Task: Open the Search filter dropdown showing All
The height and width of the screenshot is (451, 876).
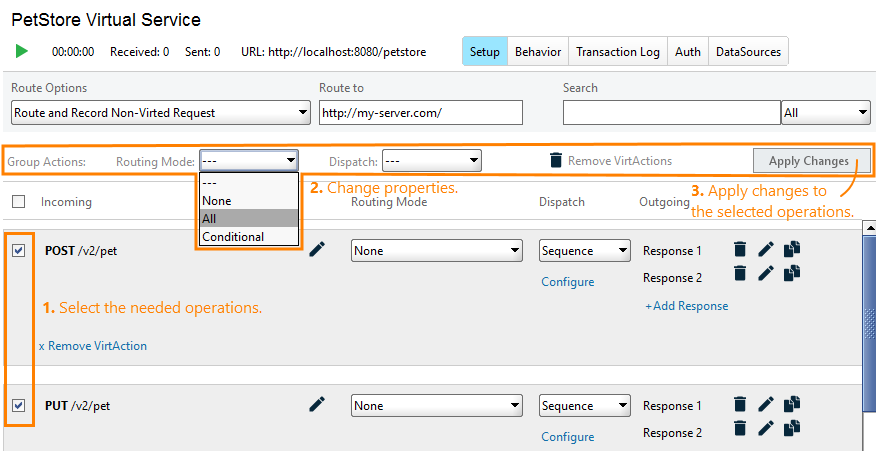Action: coord(826,112)
